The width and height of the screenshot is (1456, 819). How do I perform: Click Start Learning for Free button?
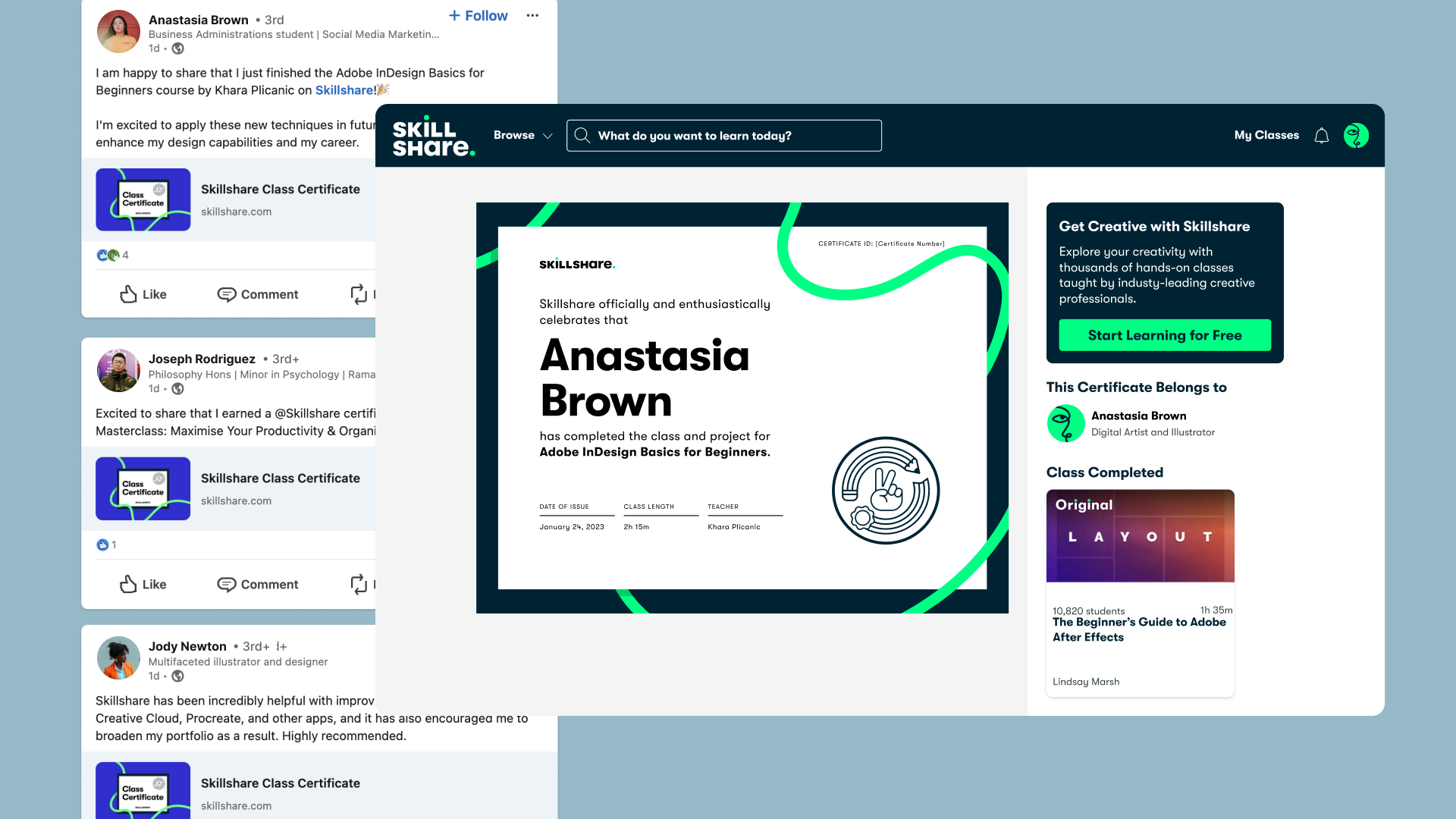(x=1165, y=335)
